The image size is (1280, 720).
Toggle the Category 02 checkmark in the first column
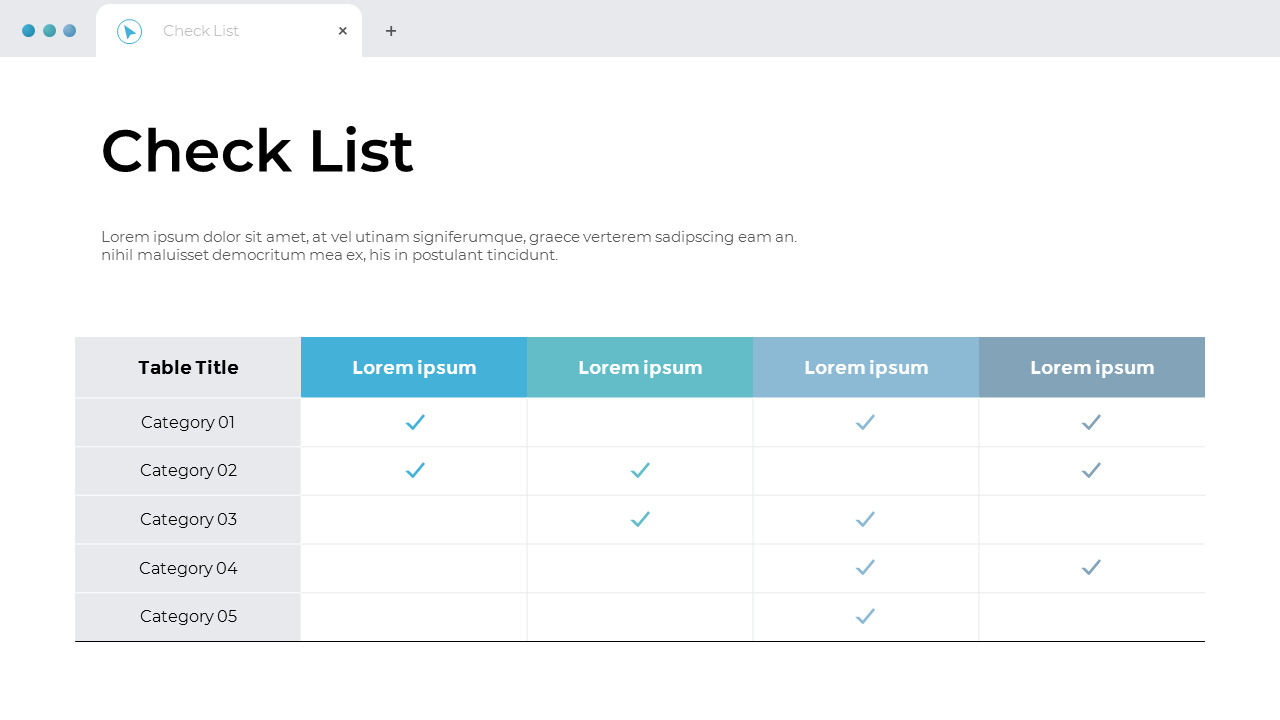414,470
